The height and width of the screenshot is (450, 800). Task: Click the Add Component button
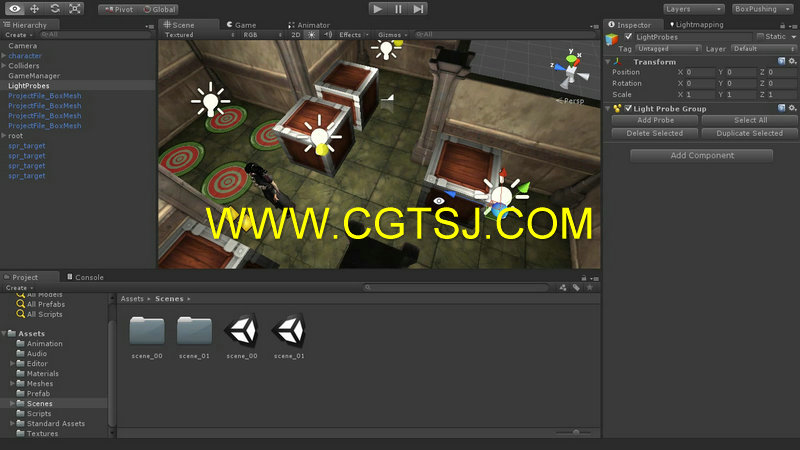point(702,156)
